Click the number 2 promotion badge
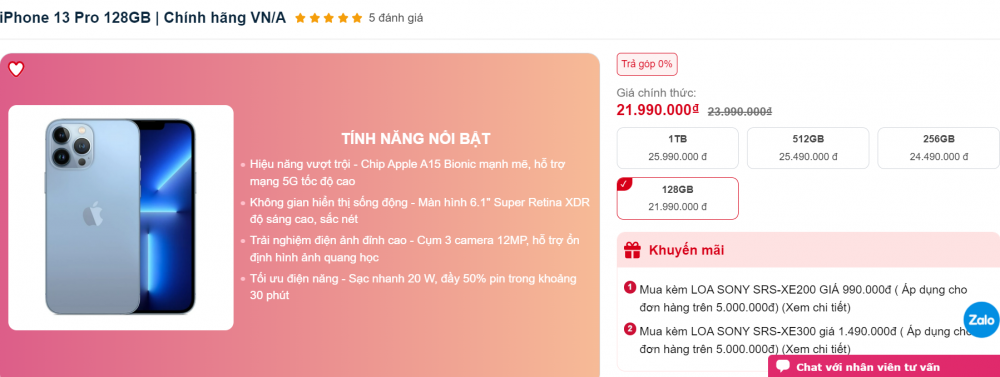Viewport: 1000px width, 377px height. point(630,329)
